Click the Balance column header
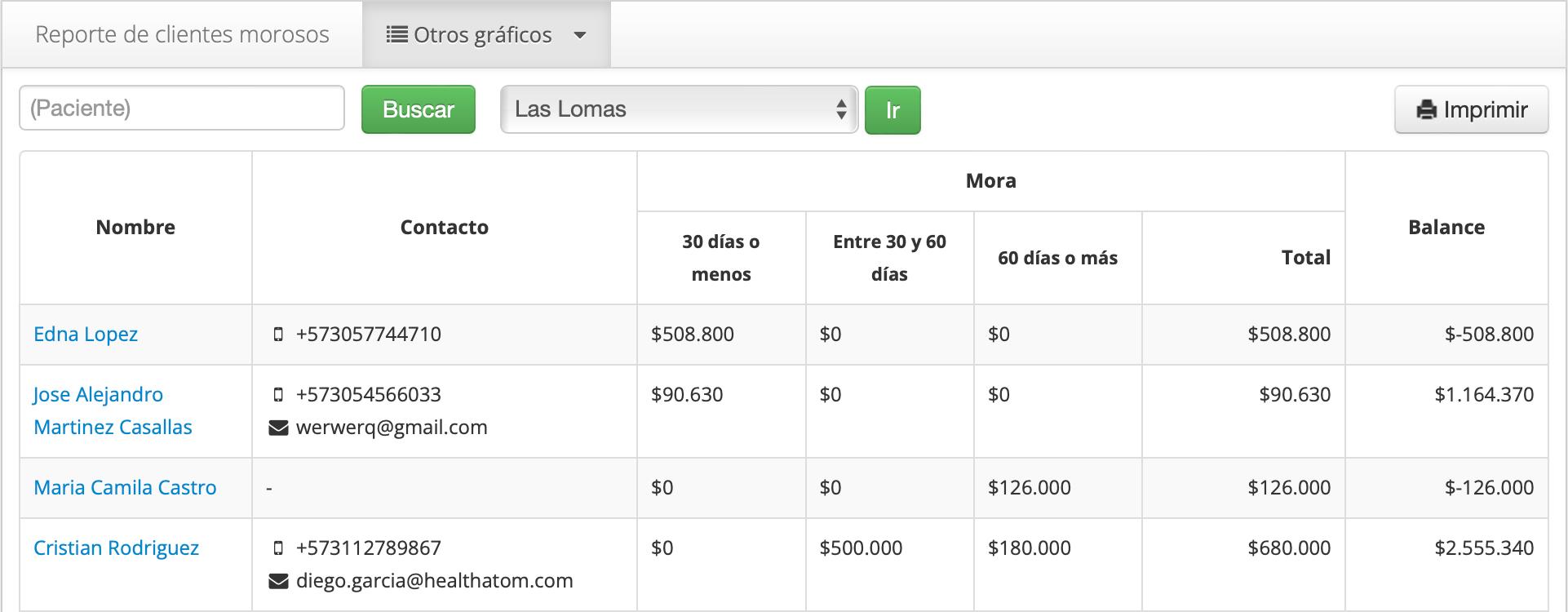 click(x=1446, y=228)
